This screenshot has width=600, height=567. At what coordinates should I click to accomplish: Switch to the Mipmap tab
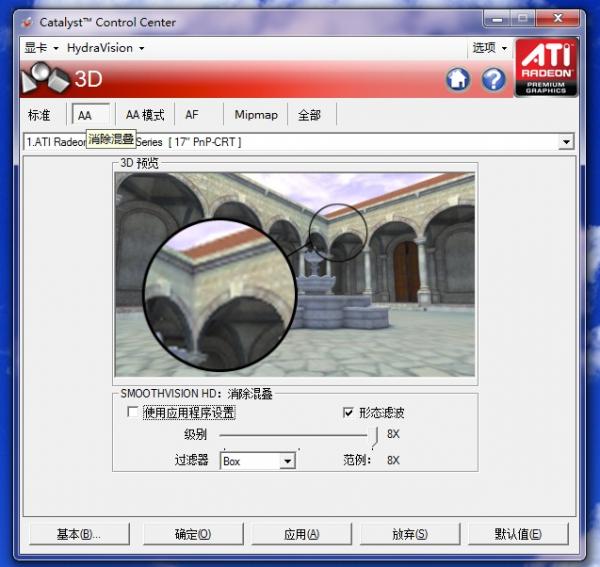coord(256,115)
